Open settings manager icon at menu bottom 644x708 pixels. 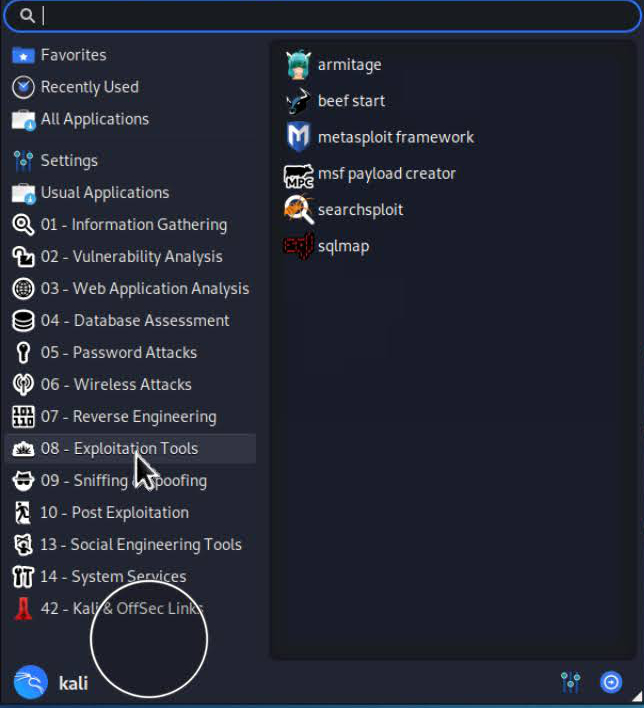coord(570,682)
